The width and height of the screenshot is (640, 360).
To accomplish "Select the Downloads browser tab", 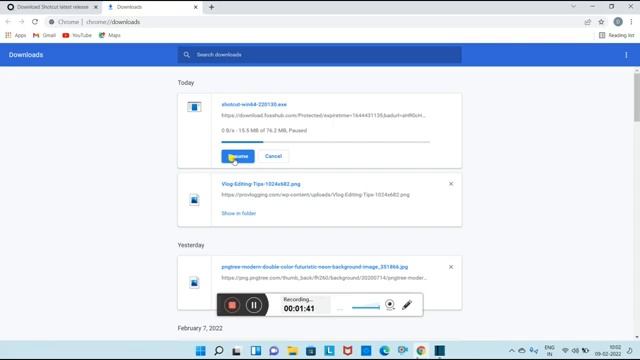I will [151, 7].
